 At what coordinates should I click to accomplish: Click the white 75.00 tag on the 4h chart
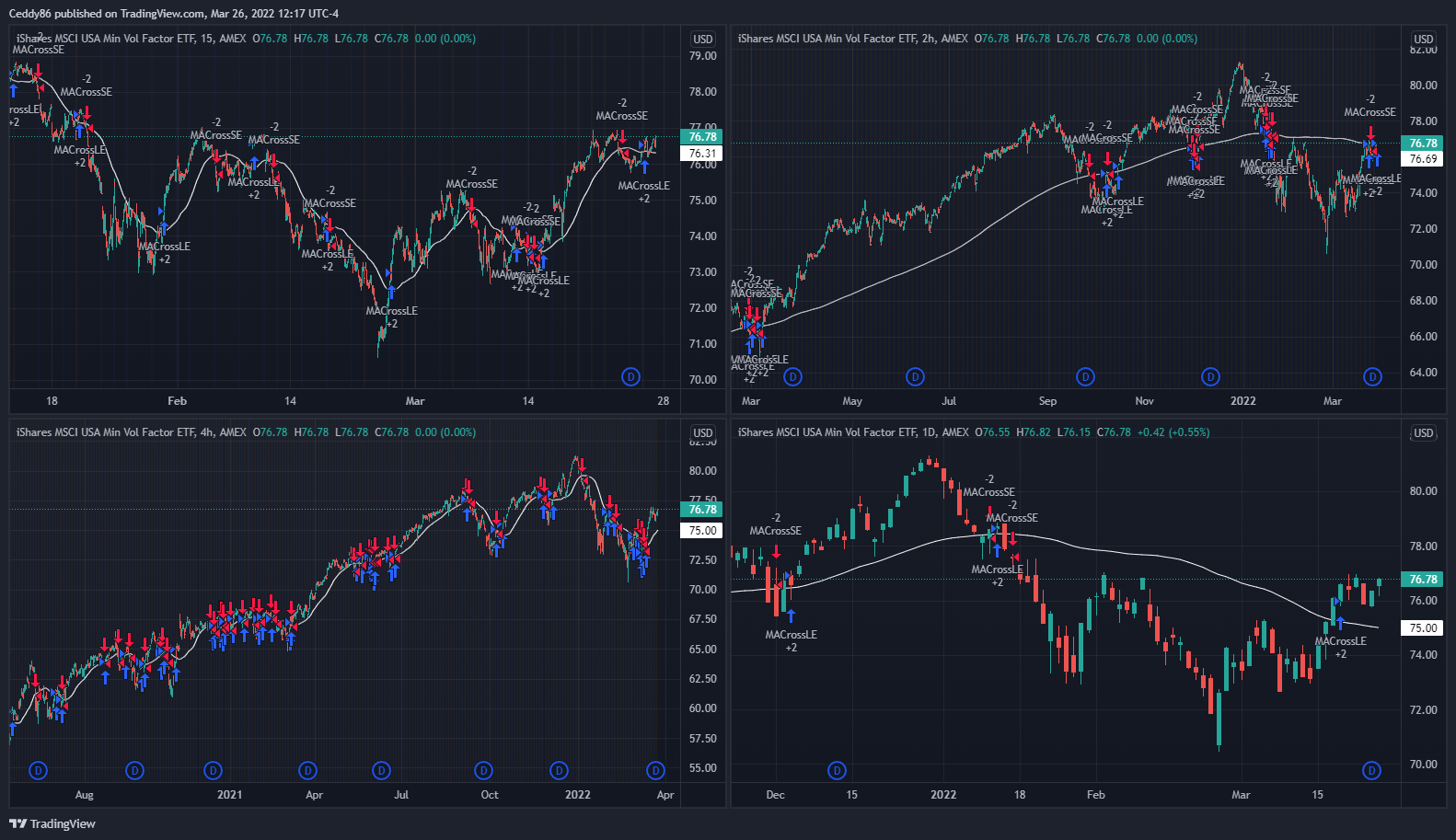point(702,530)
